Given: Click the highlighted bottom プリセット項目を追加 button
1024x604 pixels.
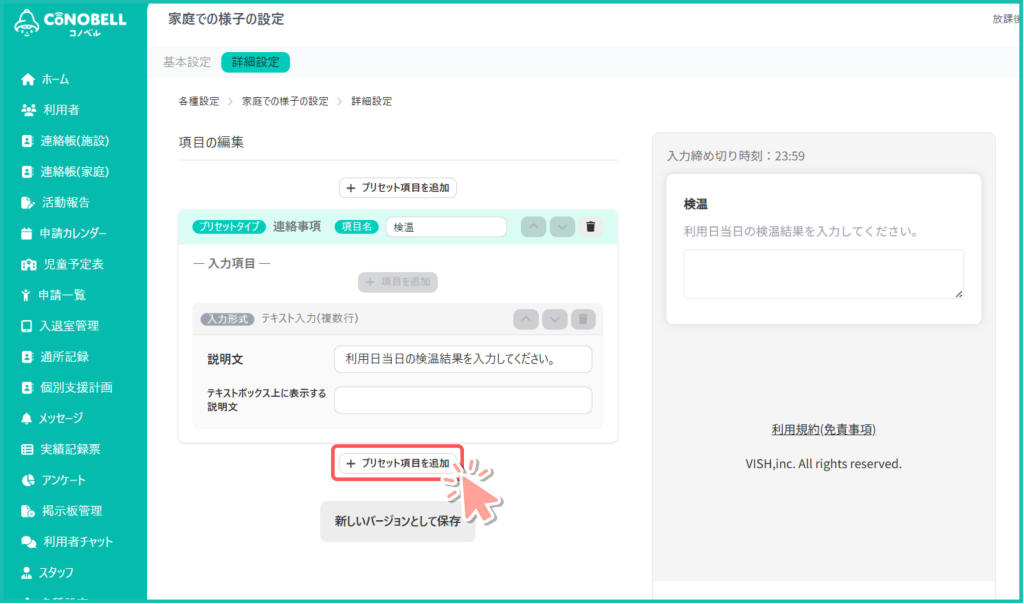Looking at the screenshot, I should (x=398, y=463).
